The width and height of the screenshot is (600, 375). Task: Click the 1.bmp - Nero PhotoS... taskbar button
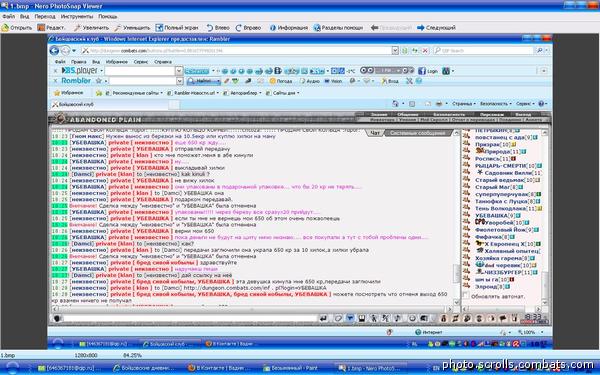click(x=370, y=368)
